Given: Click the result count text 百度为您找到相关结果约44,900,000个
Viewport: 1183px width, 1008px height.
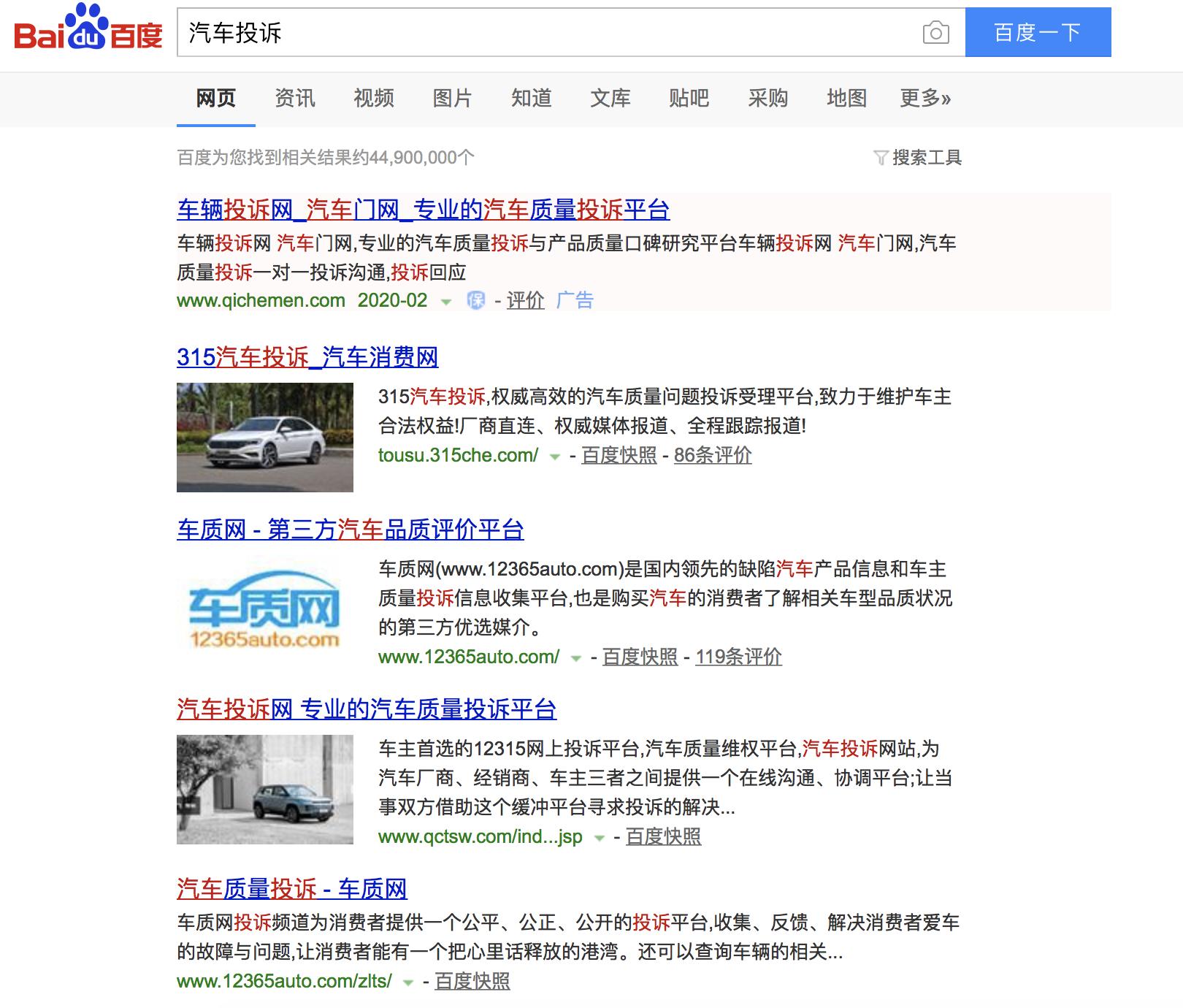Looking at the screenshot, I should [x=326, y=158].
